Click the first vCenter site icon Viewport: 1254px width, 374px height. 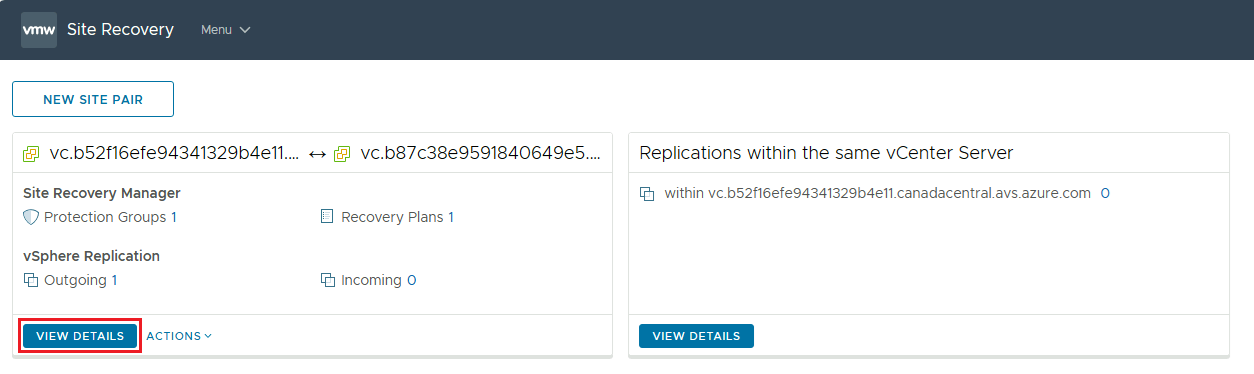32,154
